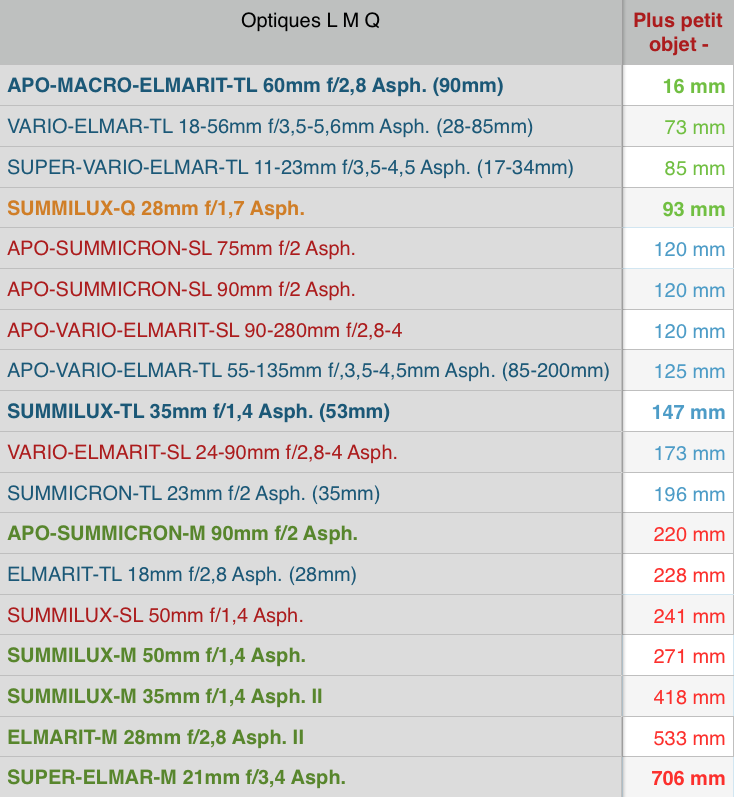Screen dimensions: 734x797
Task: Open APO-VARIO-ELMARIT-SL 90-280mm lens
Action: [205, 329]
